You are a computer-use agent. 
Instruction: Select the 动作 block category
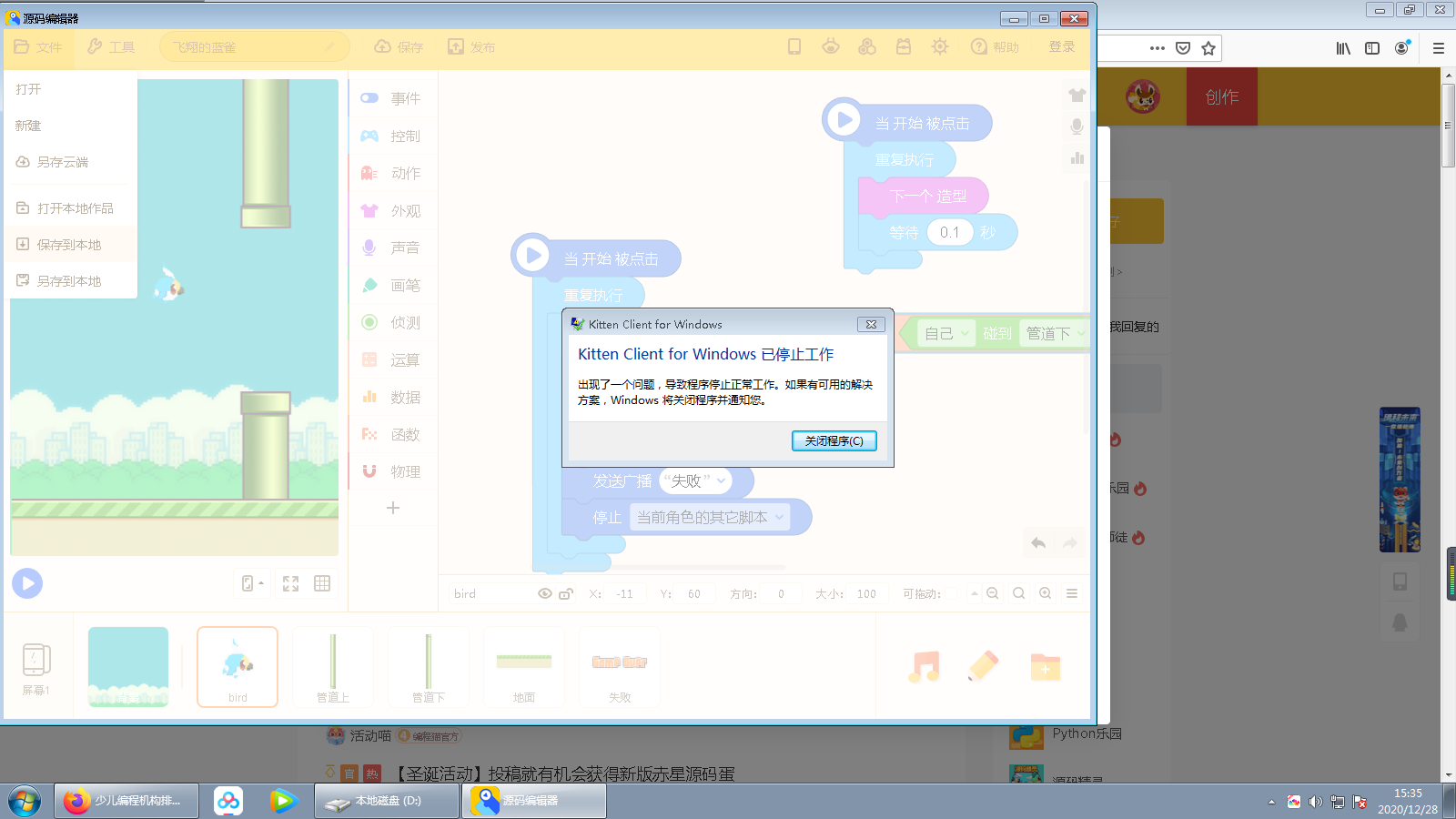pos(393,173)
